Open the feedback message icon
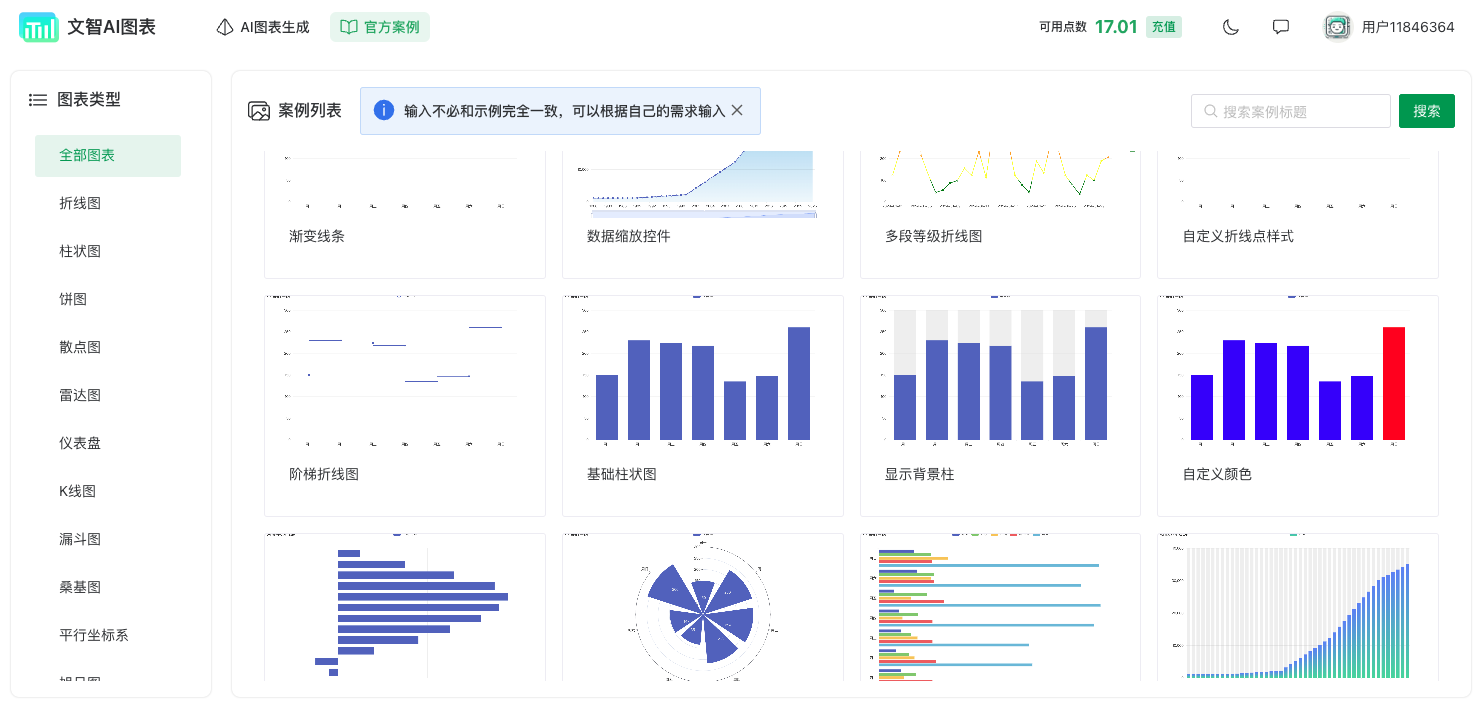The image size is (1478, 708). click(x=1281, y=27)
